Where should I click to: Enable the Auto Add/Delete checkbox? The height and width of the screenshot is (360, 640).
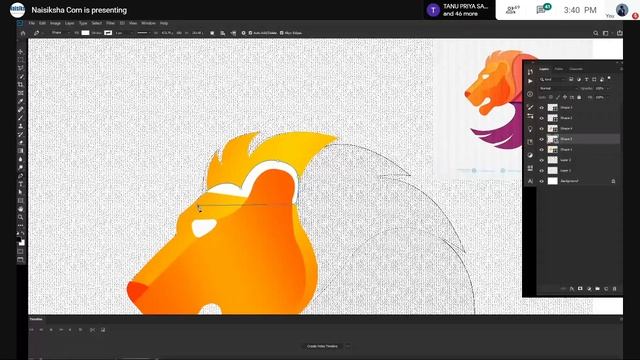coord(251,33)
